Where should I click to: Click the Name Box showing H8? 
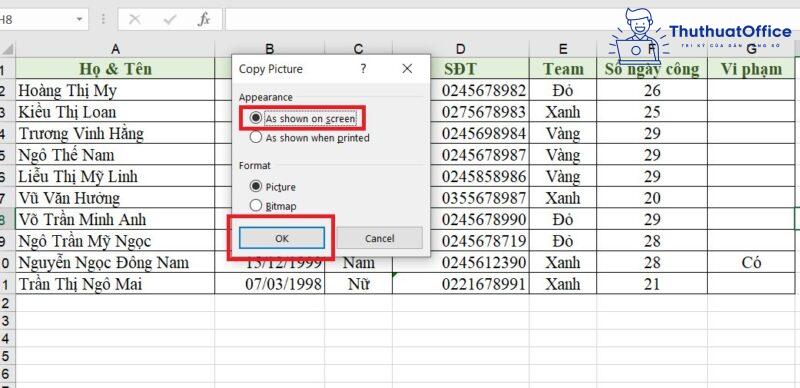37,19
